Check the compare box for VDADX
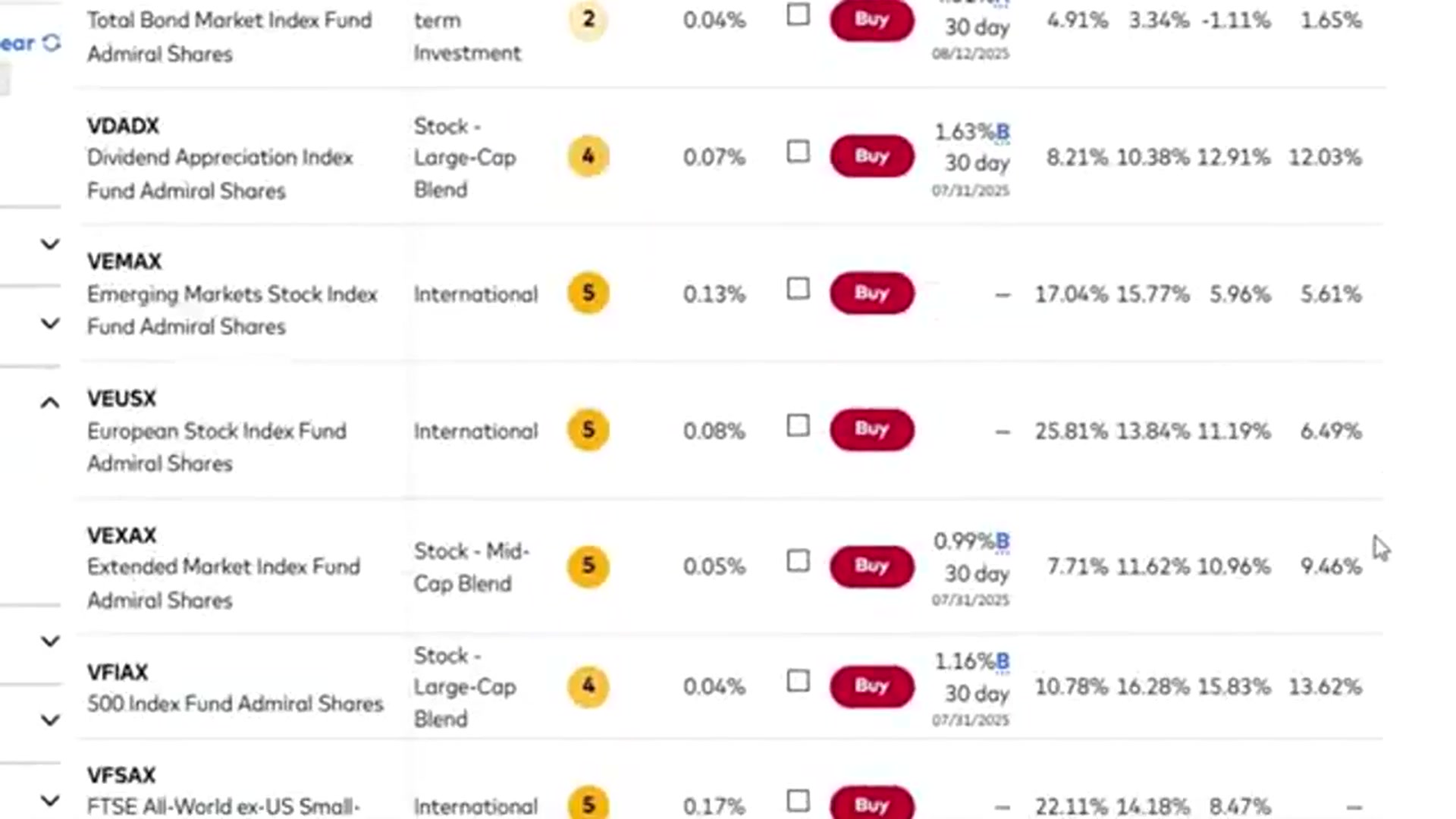Viewport: 1456px width, 819px height. pos(798,152)
